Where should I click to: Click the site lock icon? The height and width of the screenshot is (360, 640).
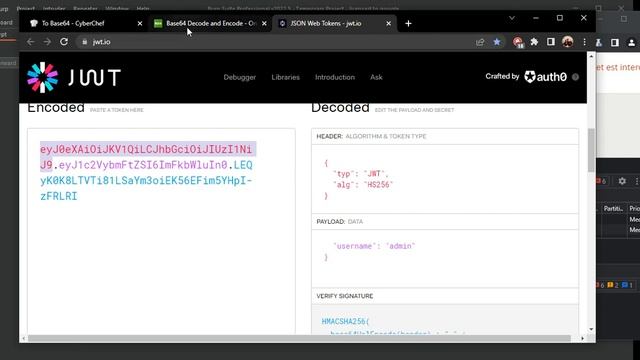coord(84,42)
